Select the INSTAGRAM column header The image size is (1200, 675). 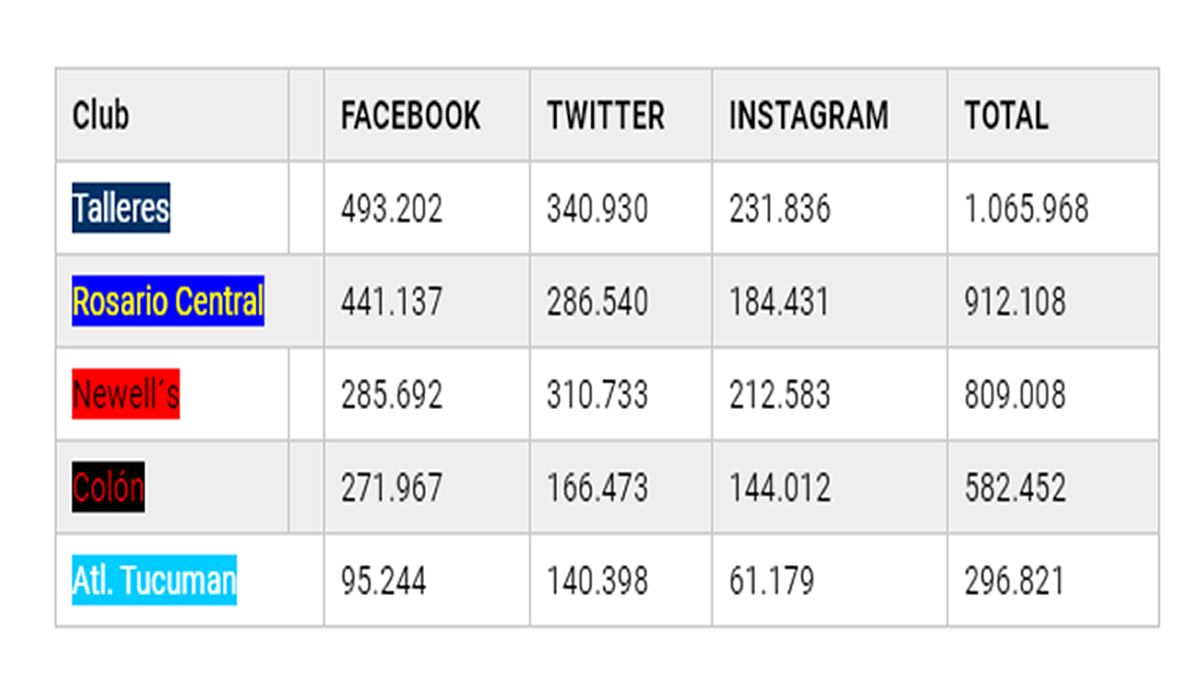coord(808,115)
